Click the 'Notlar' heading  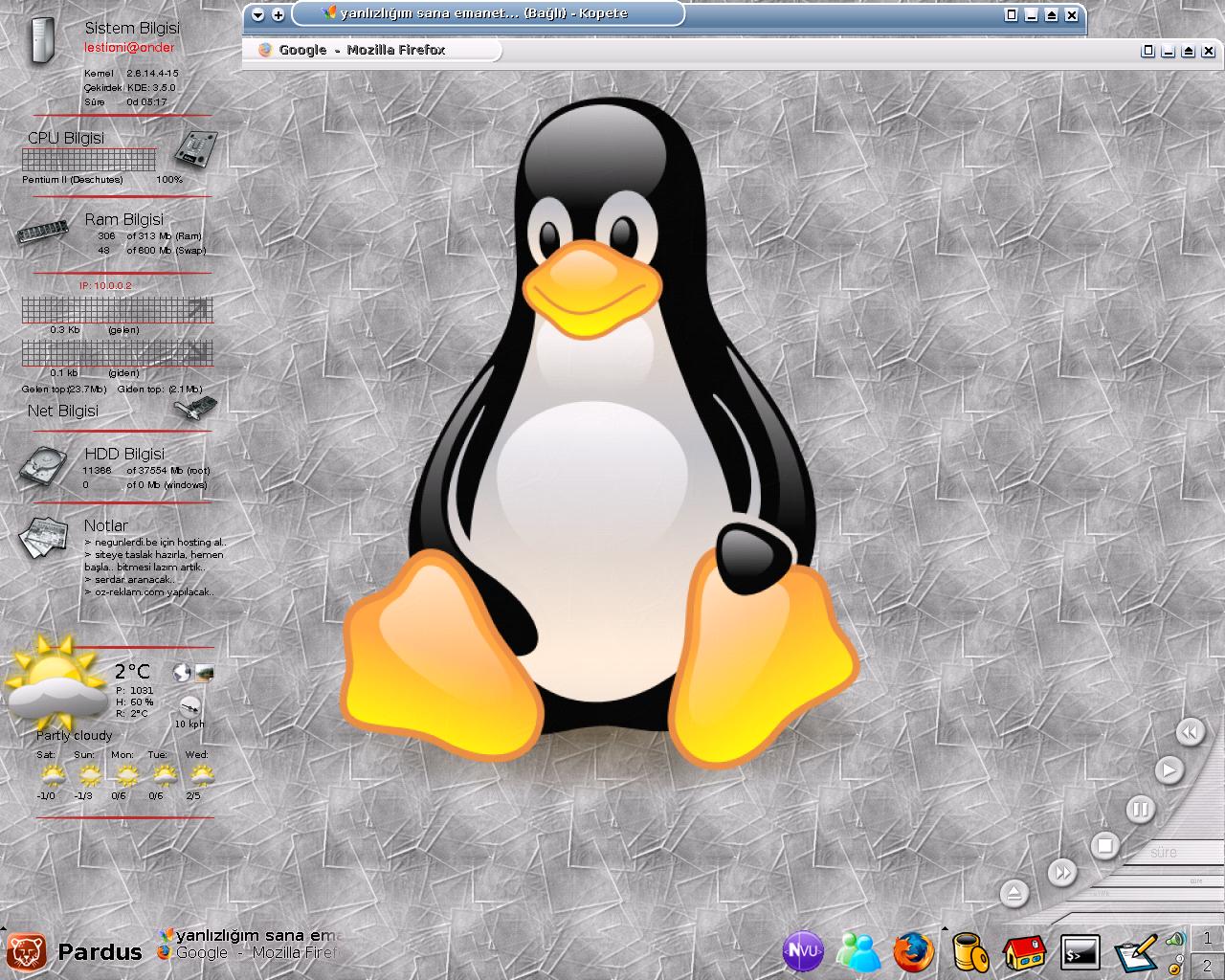[x=105, y=525]
